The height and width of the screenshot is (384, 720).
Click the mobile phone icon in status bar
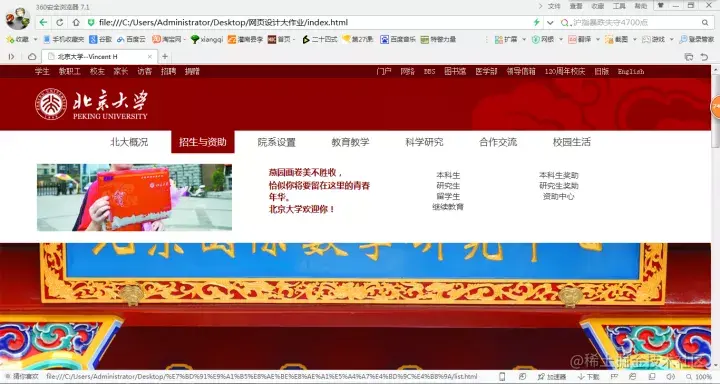pyautogui.click(x=502, y=377)
